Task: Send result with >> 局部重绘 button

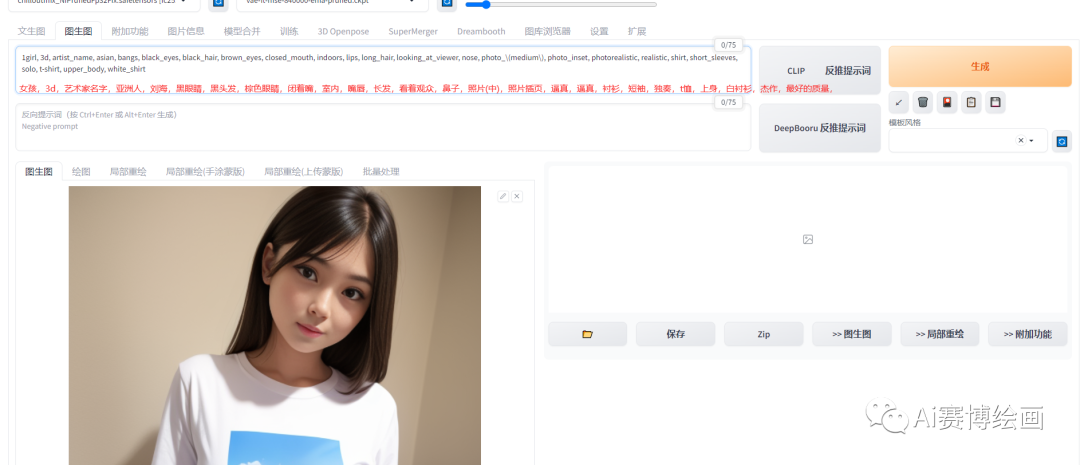Action: [x=940, y=334]
